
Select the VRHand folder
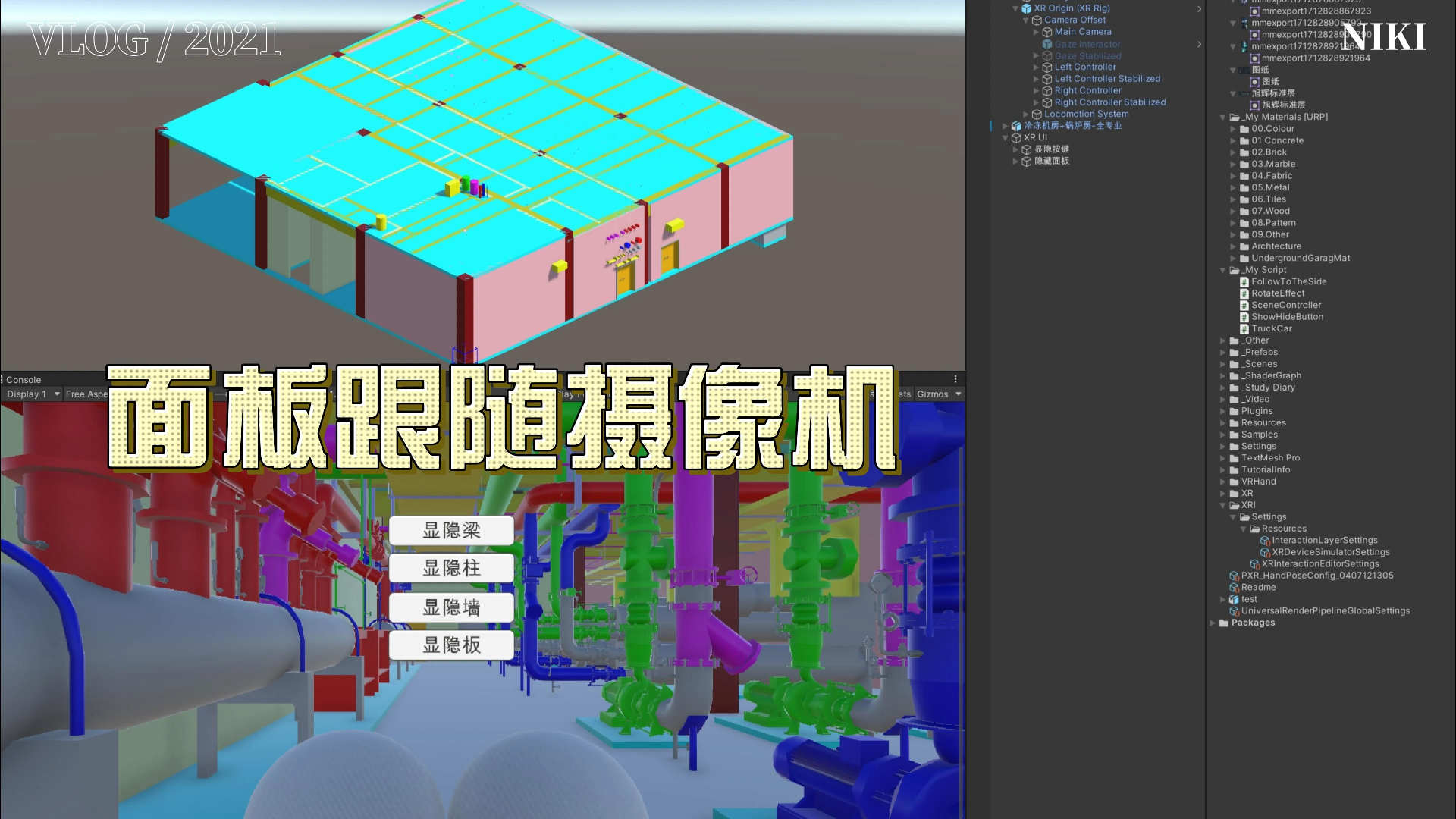click(x=1258, y=482)
